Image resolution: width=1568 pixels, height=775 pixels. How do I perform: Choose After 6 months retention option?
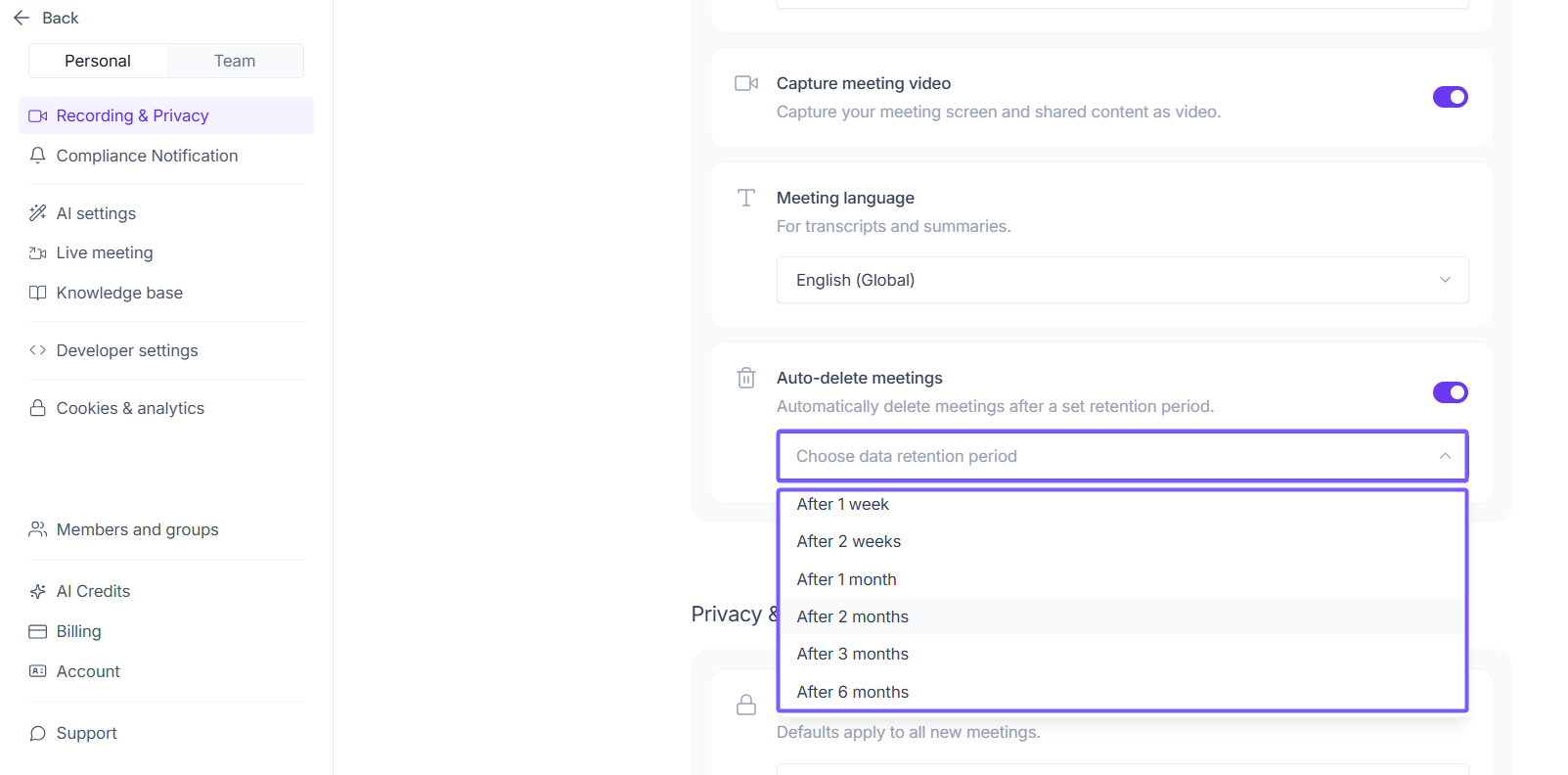click(853, 692)
